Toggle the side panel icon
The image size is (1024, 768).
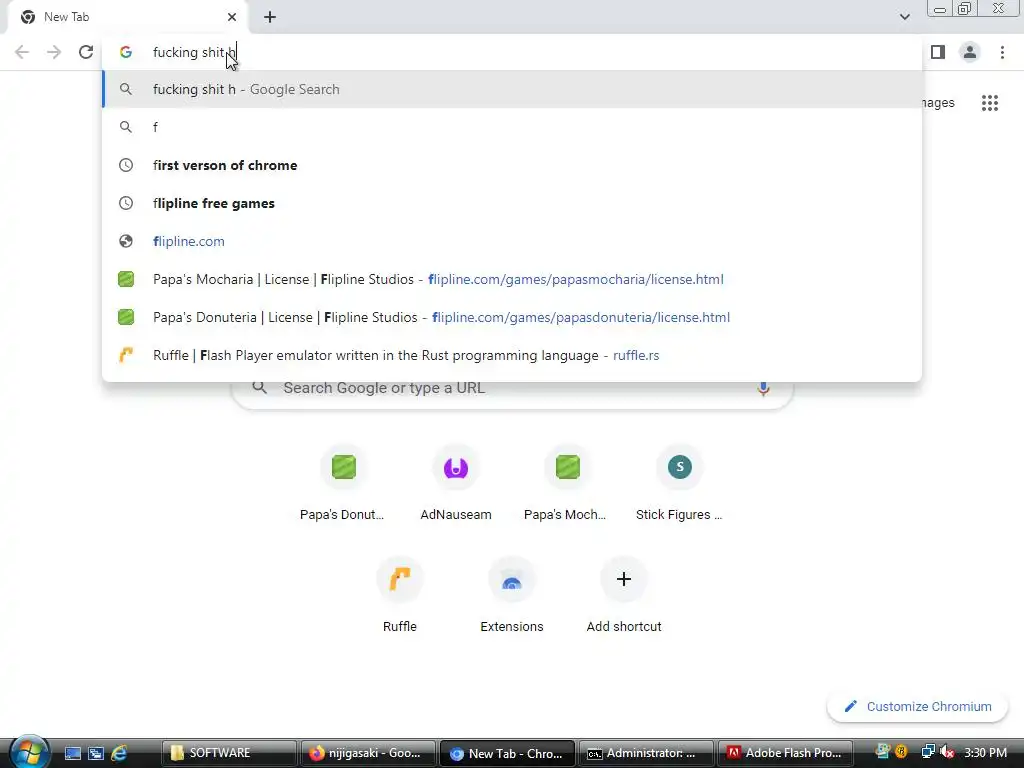tap(938, 52)
